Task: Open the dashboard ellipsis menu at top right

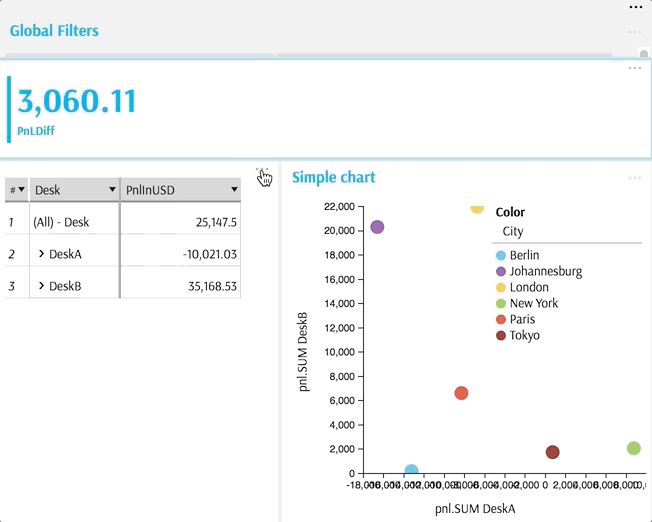Action: point(635,7)
